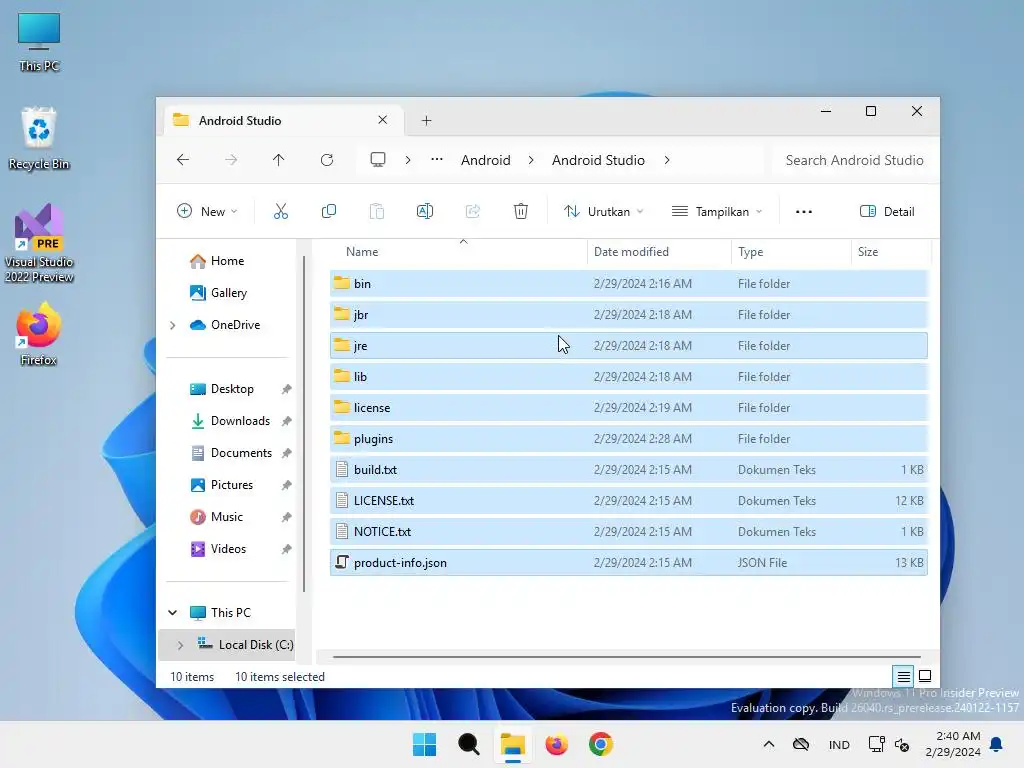
Task: Switch to details view icon in status bar
Action: point(904,677)
